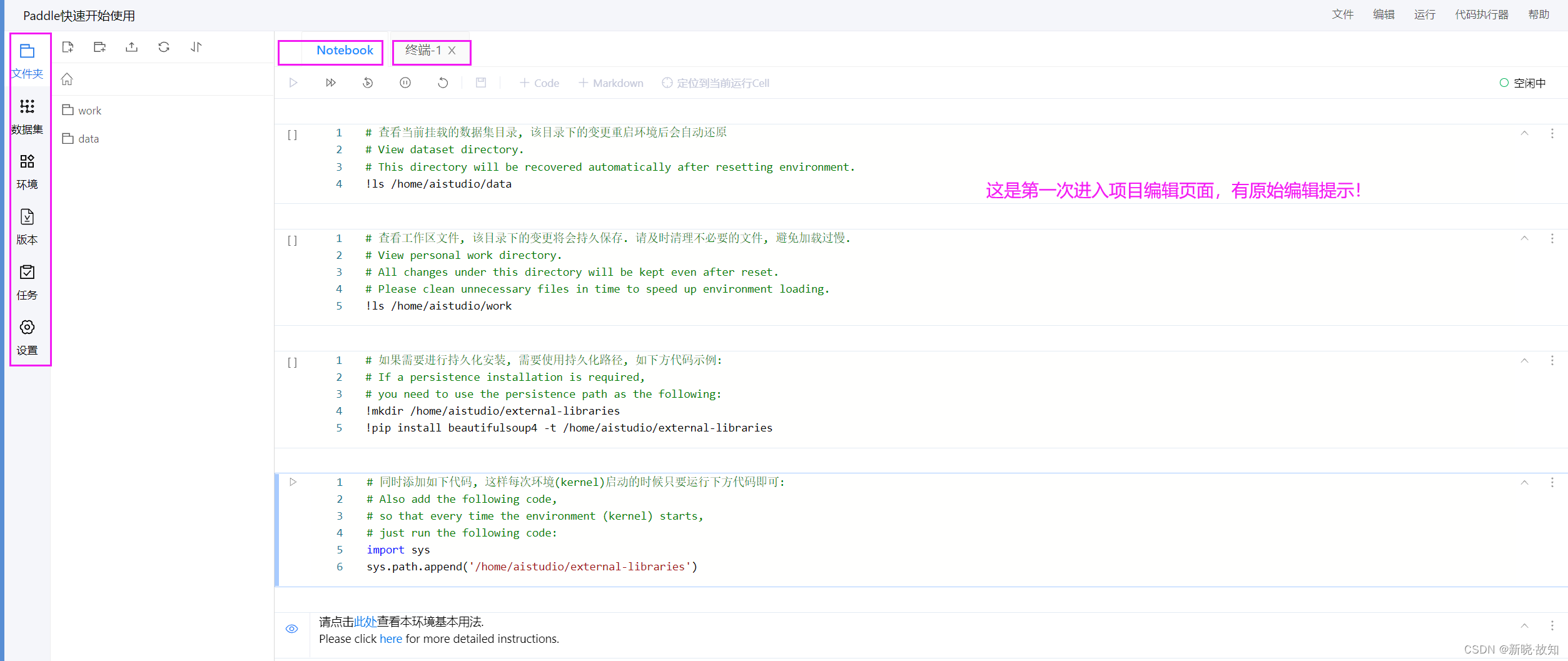Create a new folder in file browser
This screenshot has width=1568, height=661.
[100, 47]
